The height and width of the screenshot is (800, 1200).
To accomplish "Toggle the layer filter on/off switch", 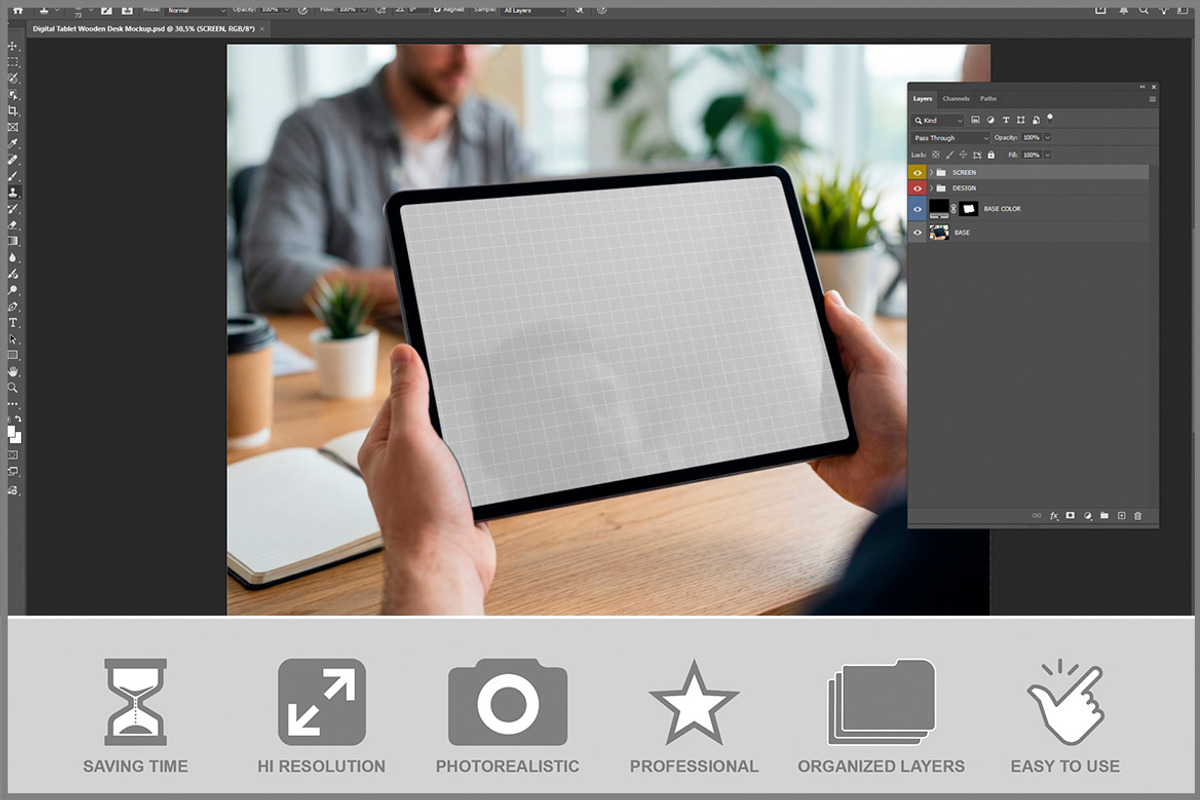I will [x=1050, y=119].
